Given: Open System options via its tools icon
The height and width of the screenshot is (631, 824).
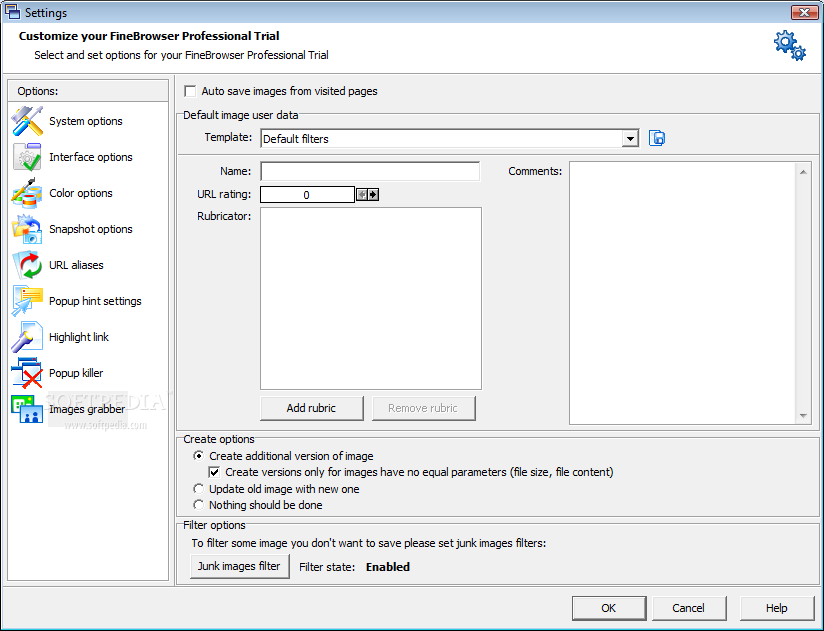Looking at the screenshot, I should (27, 121).
